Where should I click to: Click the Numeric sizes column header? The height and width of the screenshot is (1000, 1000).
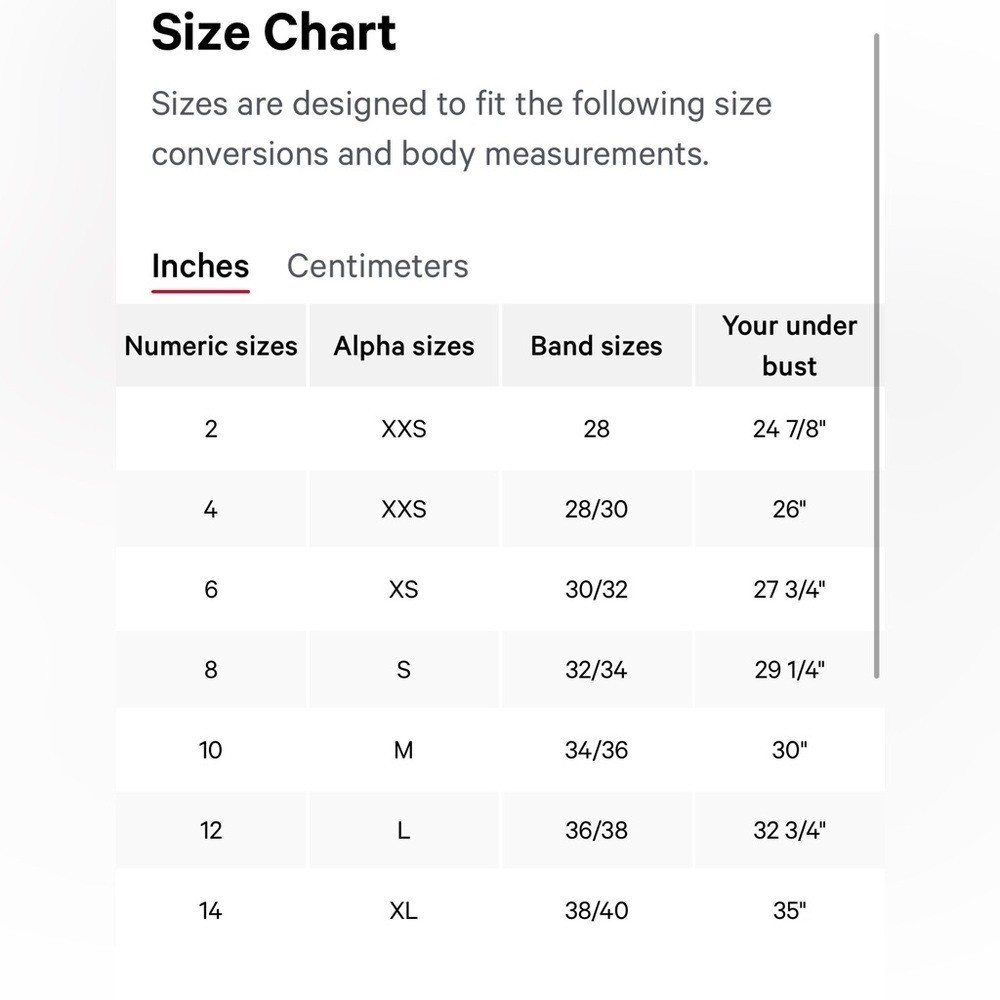click(x=211, y=346)
